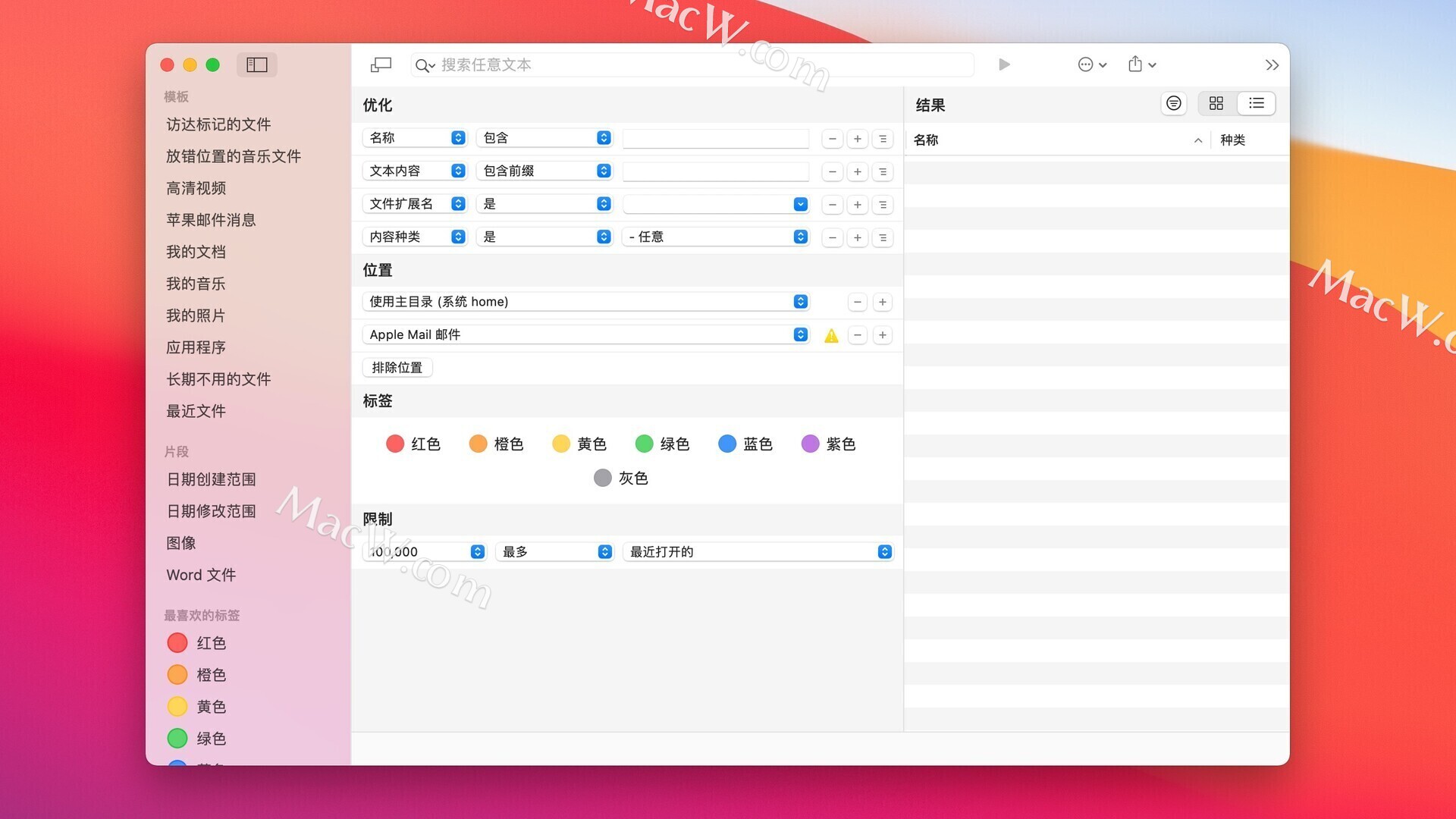Image resolution: width=1456 pixels, height=819 pixels.
Task: Open the ellipsis more-actions menu
Action: tap(1092, 64)
